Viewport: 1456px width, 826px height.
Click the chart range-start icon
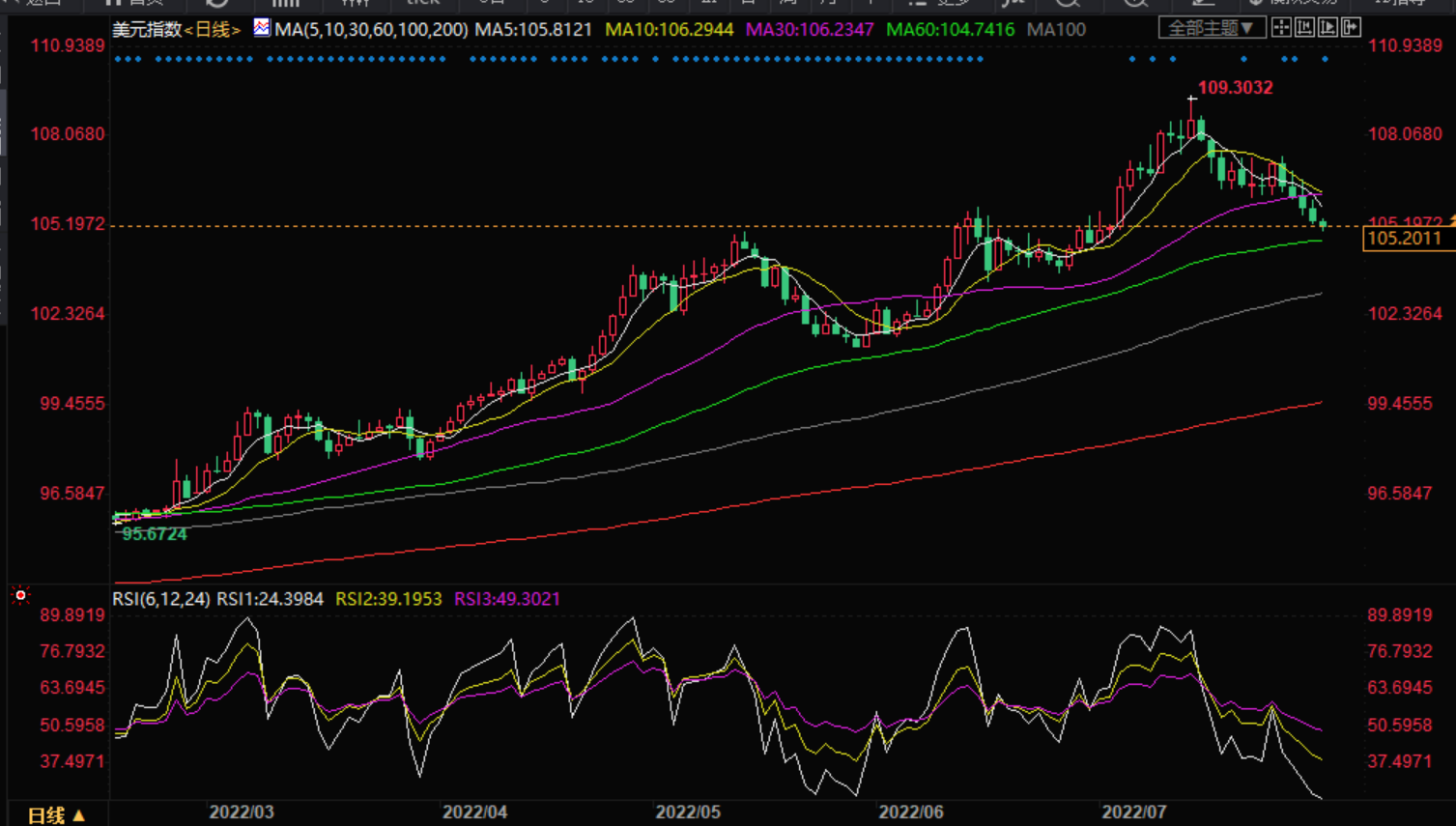pyautogui.click(x=1304, y=28)
